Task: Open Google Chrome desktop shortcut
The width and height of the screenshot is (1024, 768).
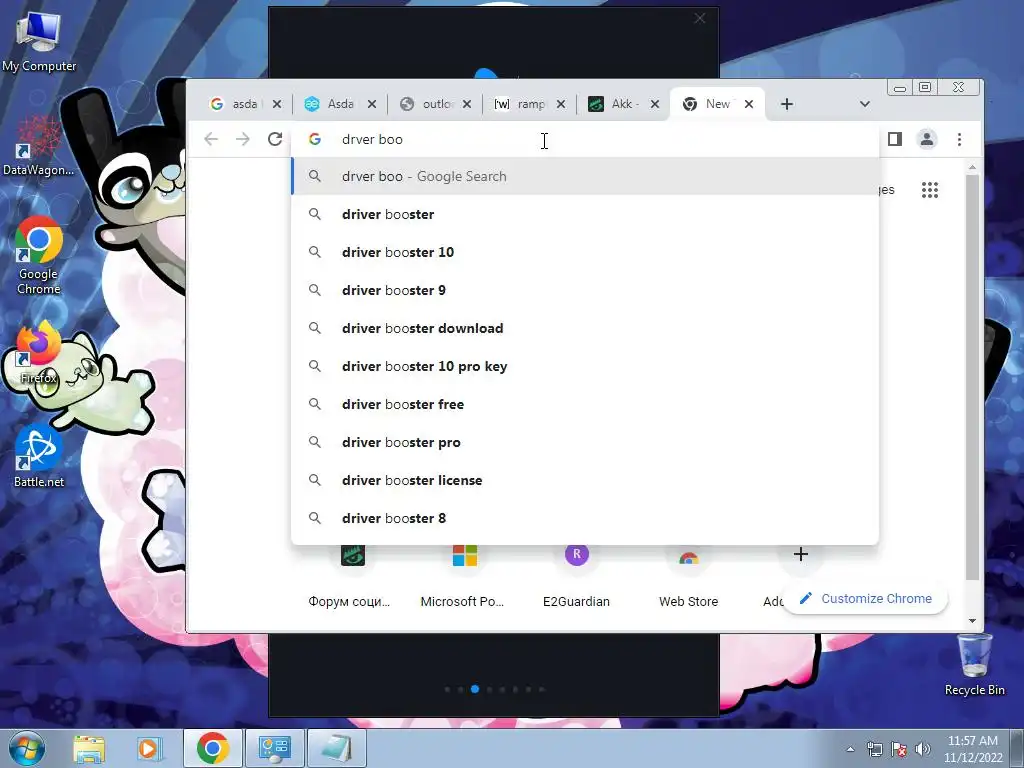Action: 39,255
